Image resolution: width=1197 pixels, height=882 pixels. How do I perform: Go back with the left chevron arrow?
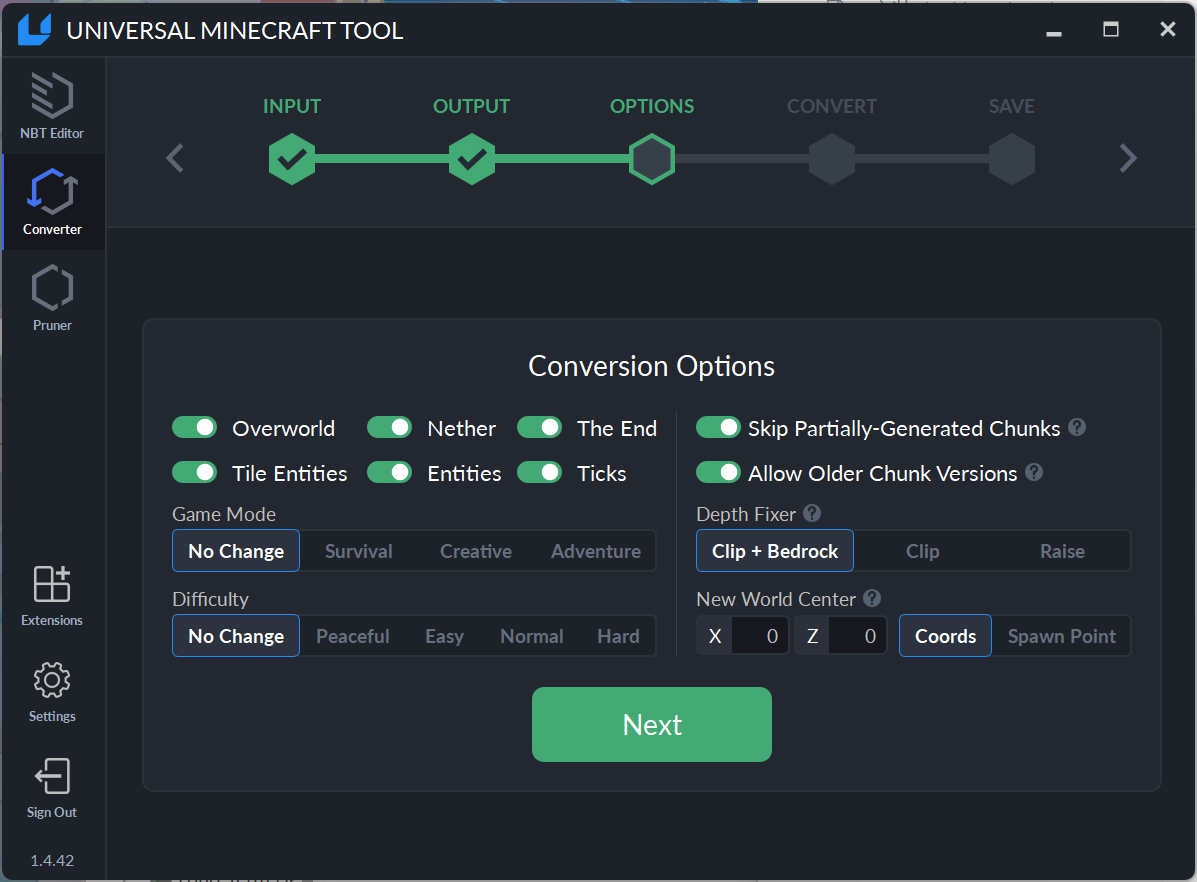175,158
